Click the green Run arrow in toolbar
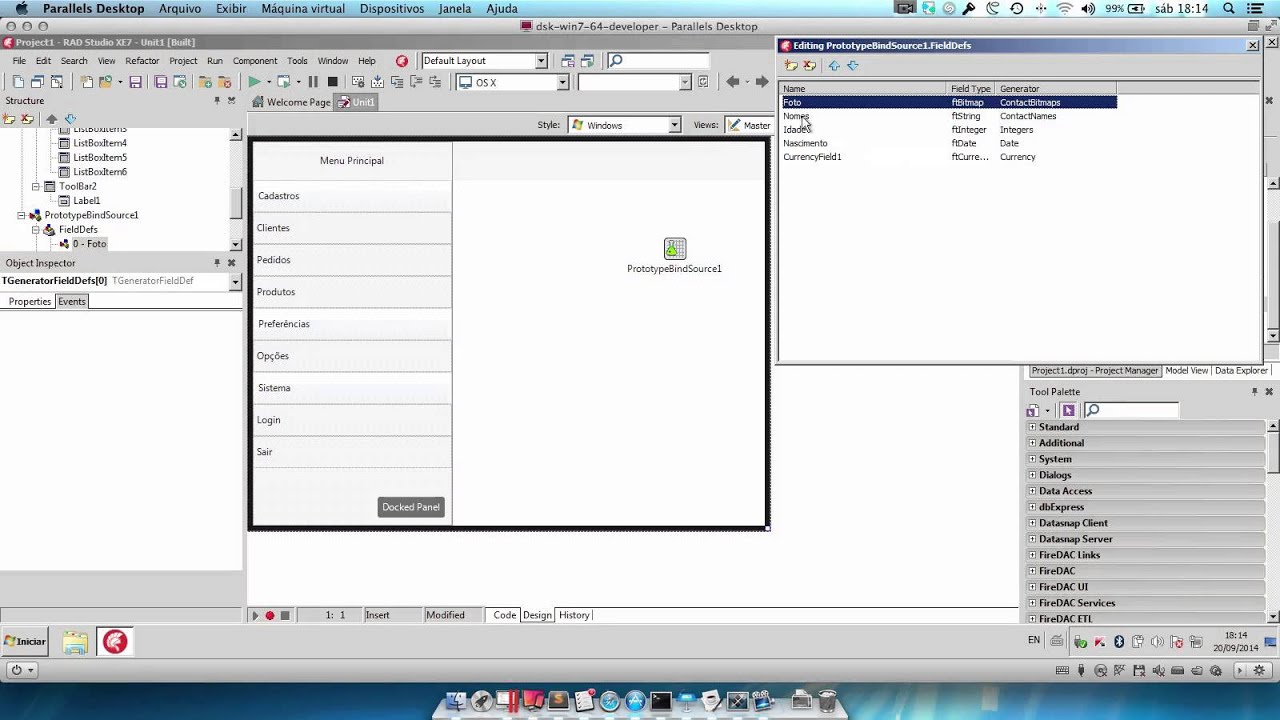The height and width of the screenshot is (720, 1280). coord(254,82)
